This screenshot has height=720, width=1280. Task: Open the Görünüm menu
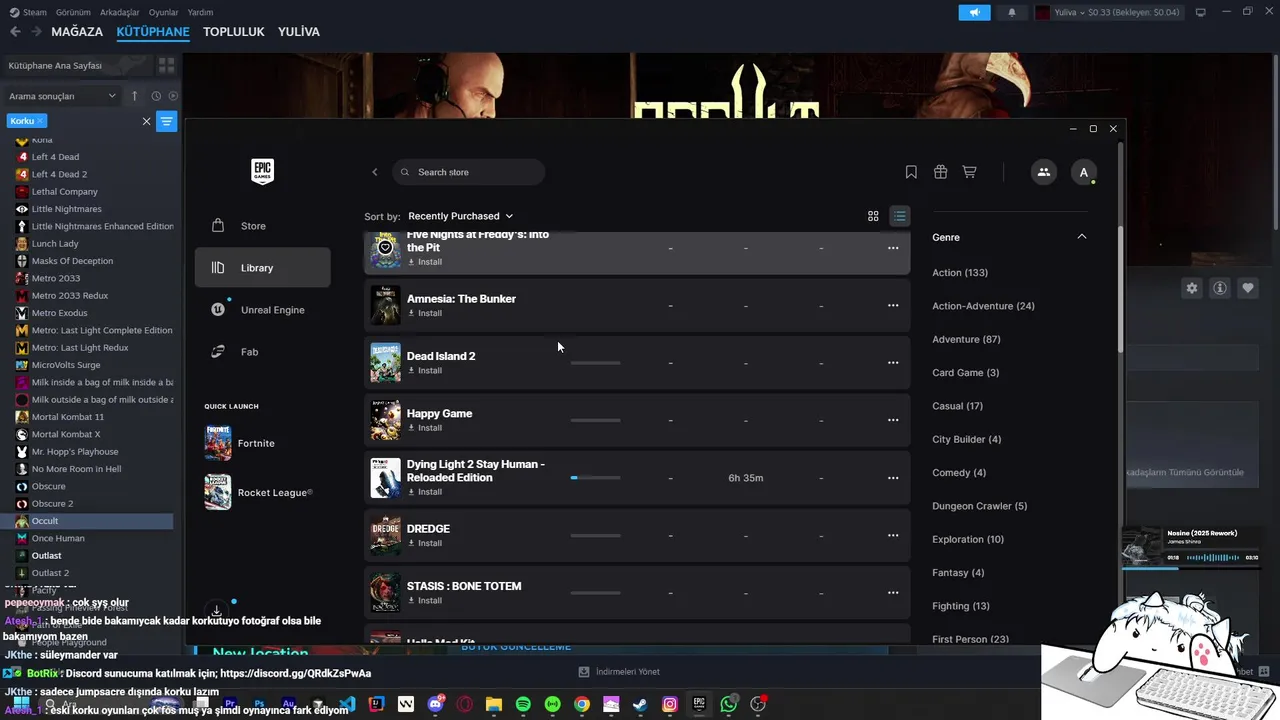click(x=73, y=12)
